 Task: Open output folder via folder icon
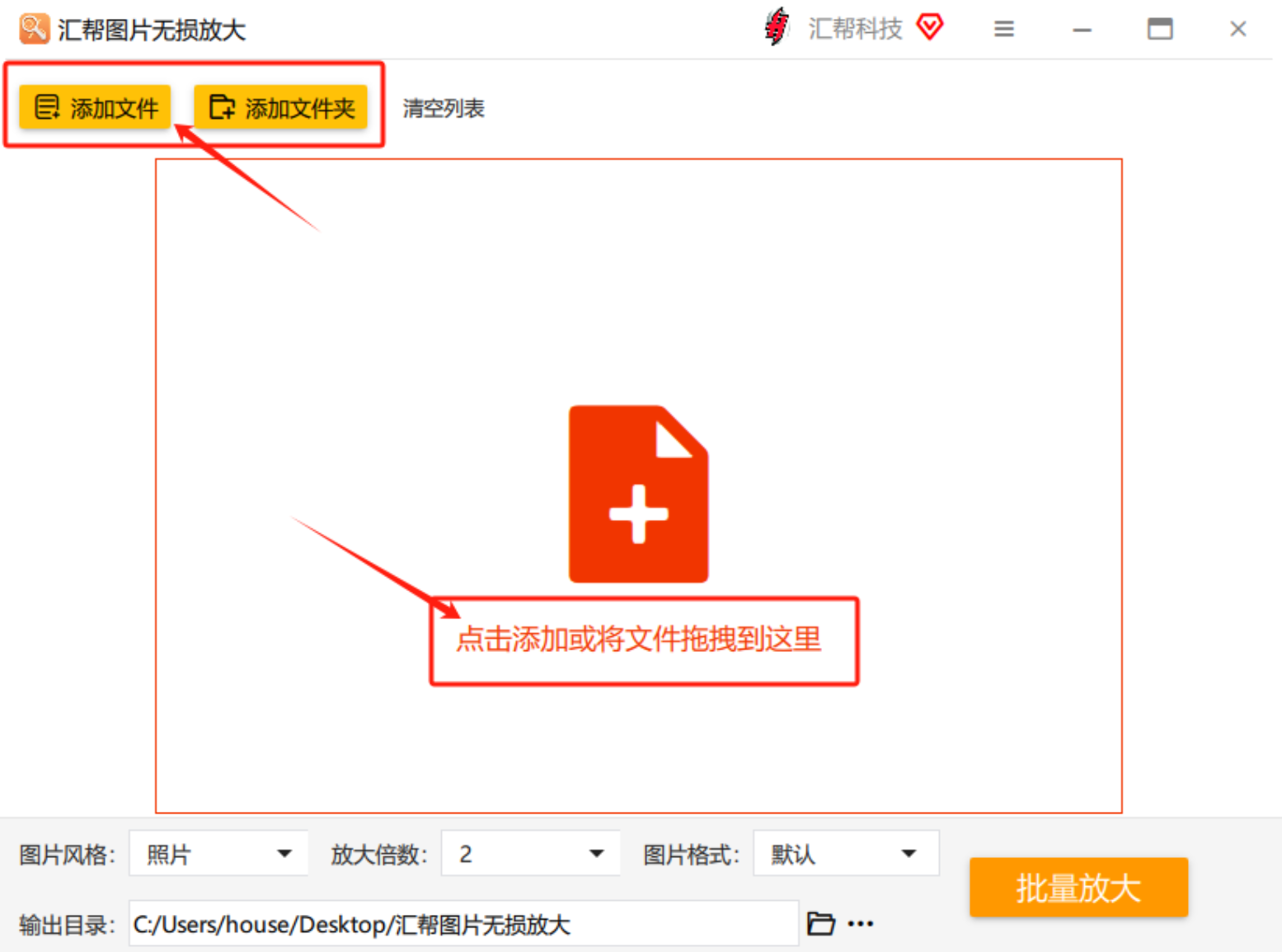click(x=820, y=923)
